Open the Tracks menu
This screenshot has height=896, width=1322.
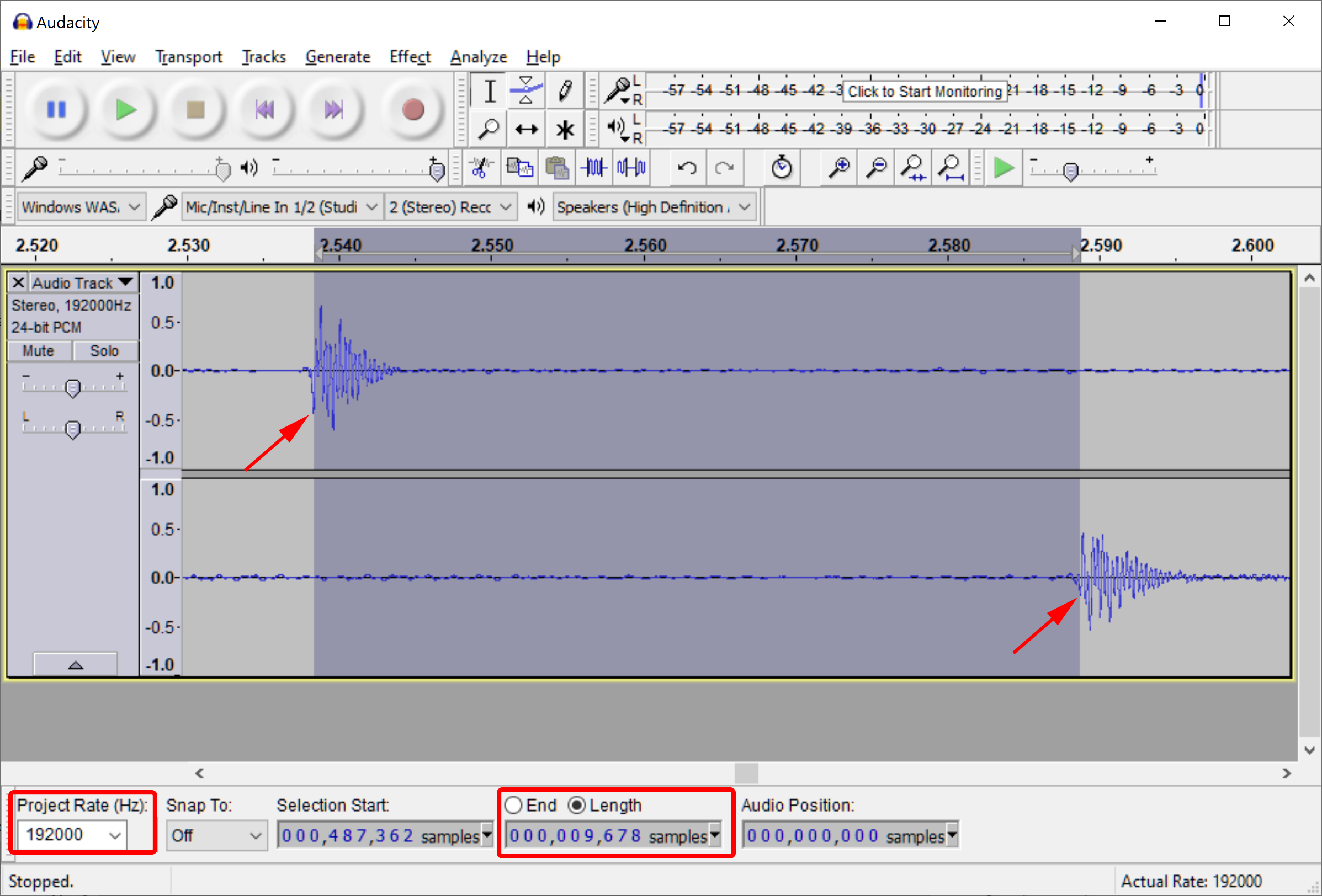click(264, 57)
